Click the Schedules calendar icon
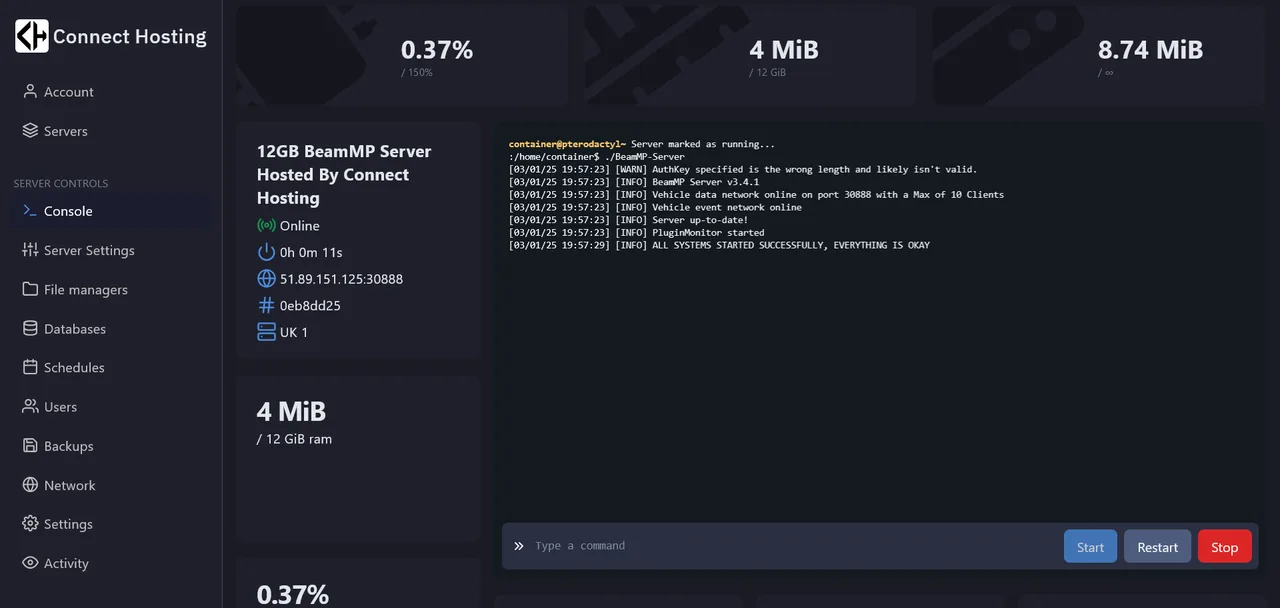Viewport: 1280px width, 608px height. 30,367
